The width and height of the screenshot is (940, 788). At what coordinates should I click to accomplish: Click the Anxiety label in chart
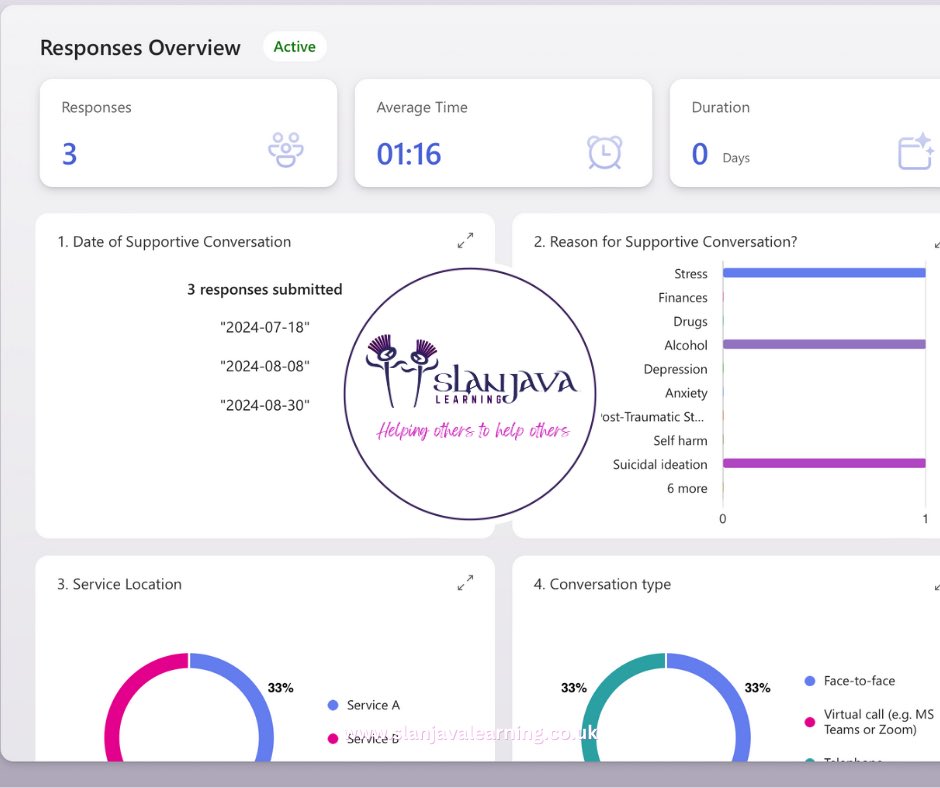(686, 393)
